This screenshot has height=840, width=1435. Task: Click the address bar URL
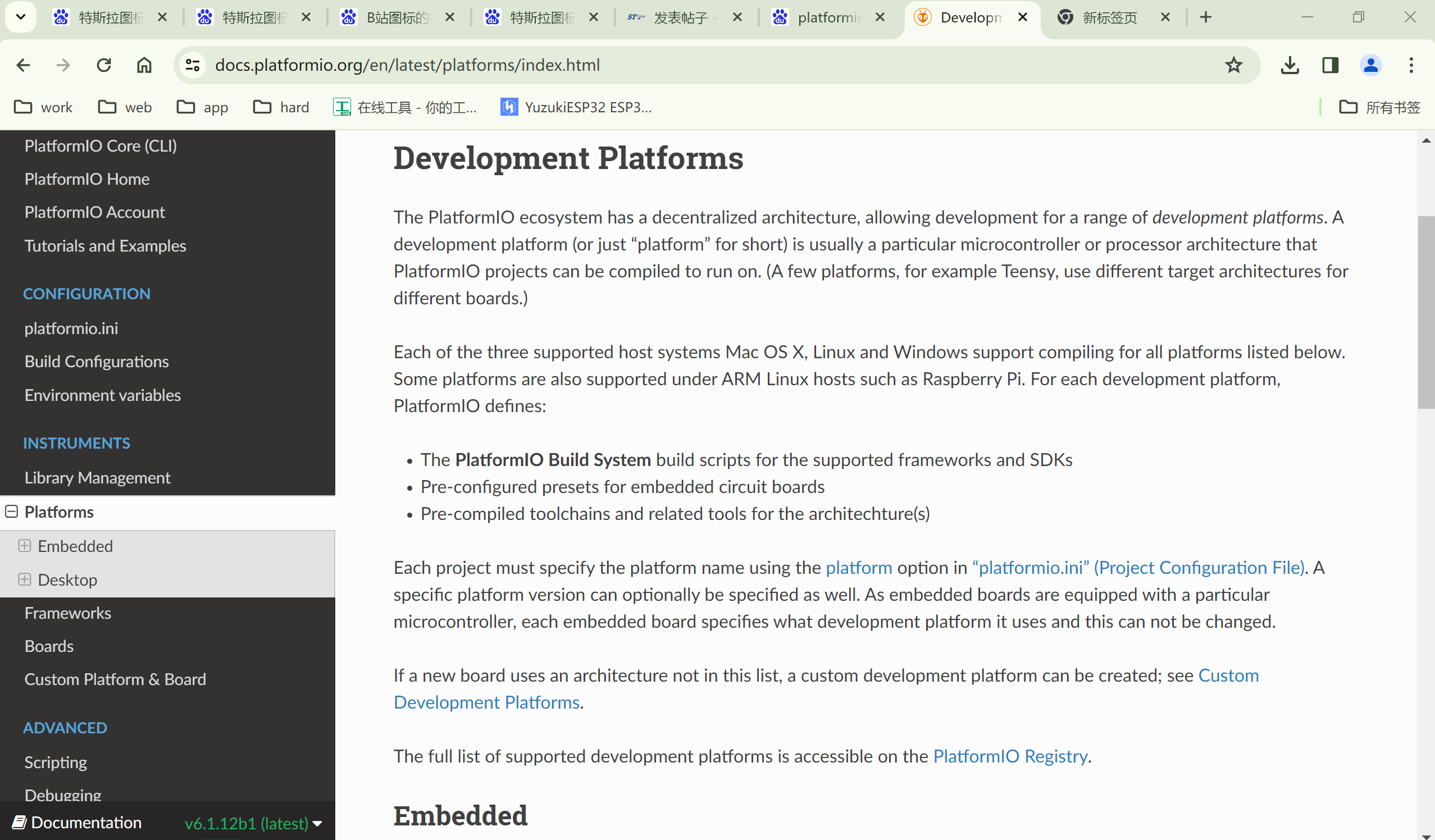(x=408, y=66)
